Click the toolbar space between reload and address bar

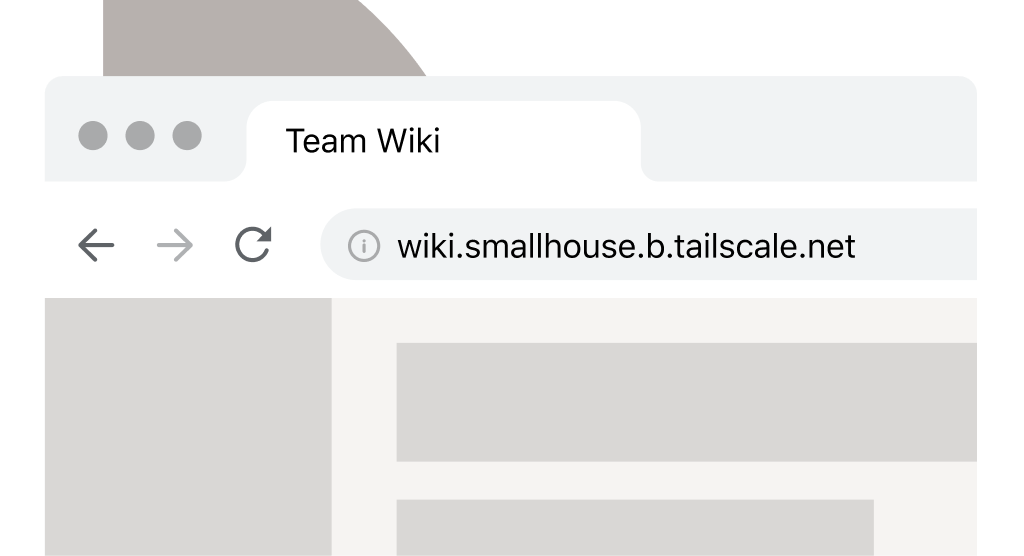click(x=296, y=244)
